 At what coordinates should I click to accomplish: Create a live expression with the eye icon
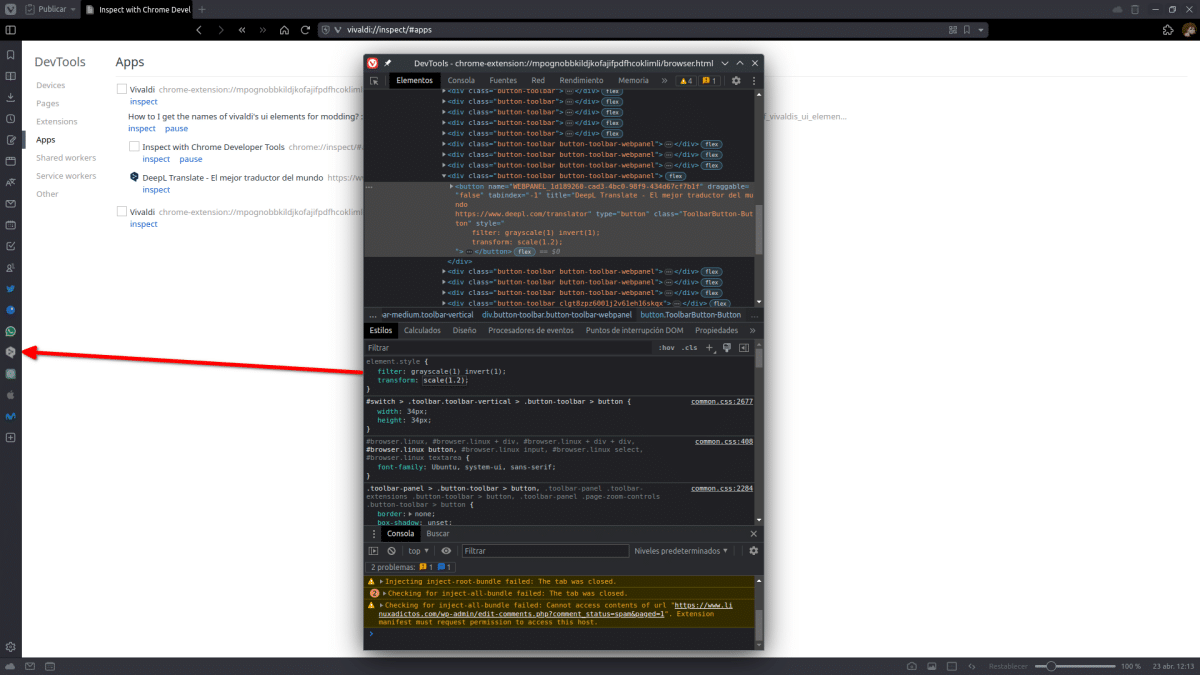445,550
